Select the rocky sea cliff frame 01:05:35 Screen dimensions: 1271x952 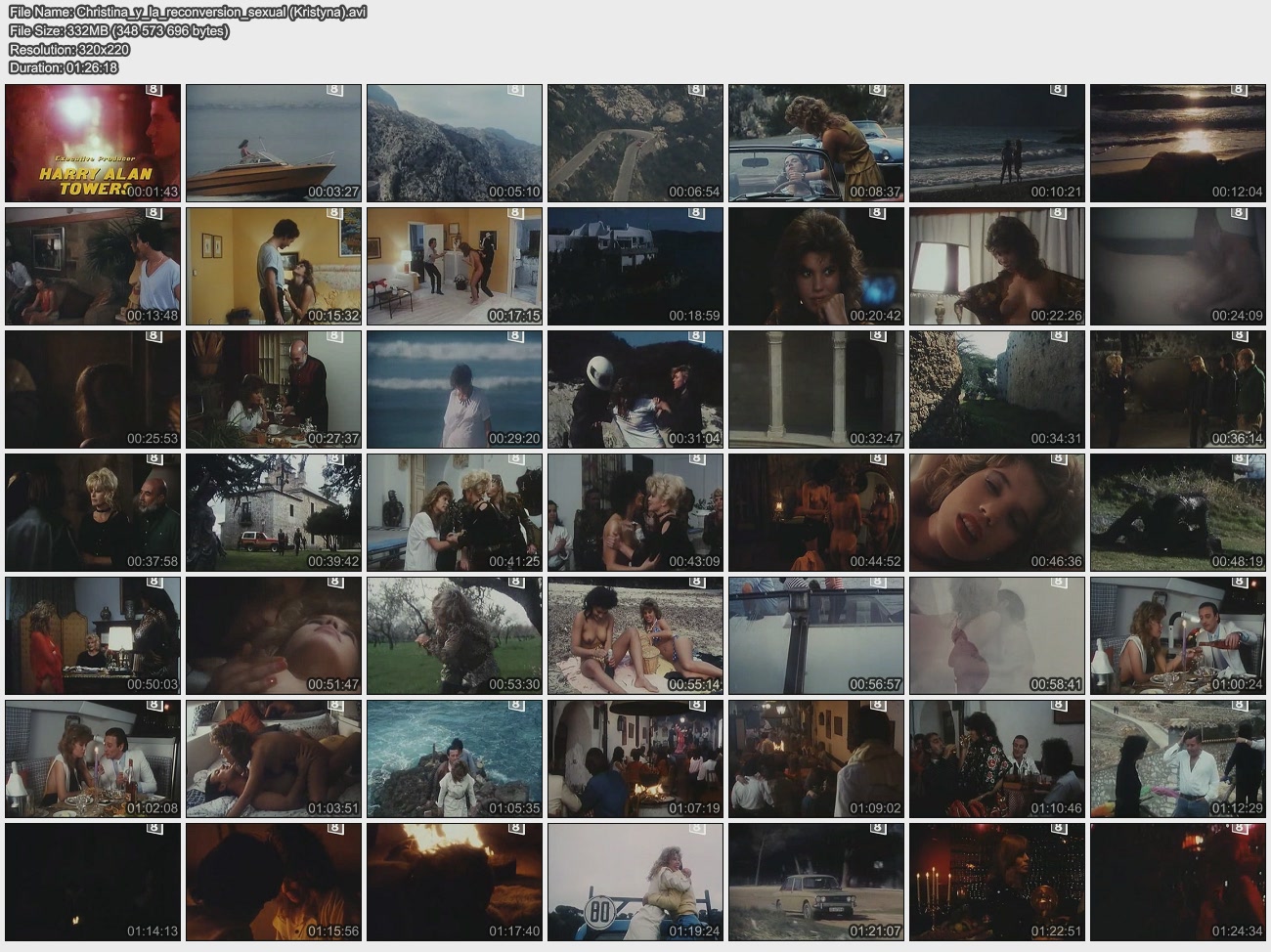pos(455,758)
